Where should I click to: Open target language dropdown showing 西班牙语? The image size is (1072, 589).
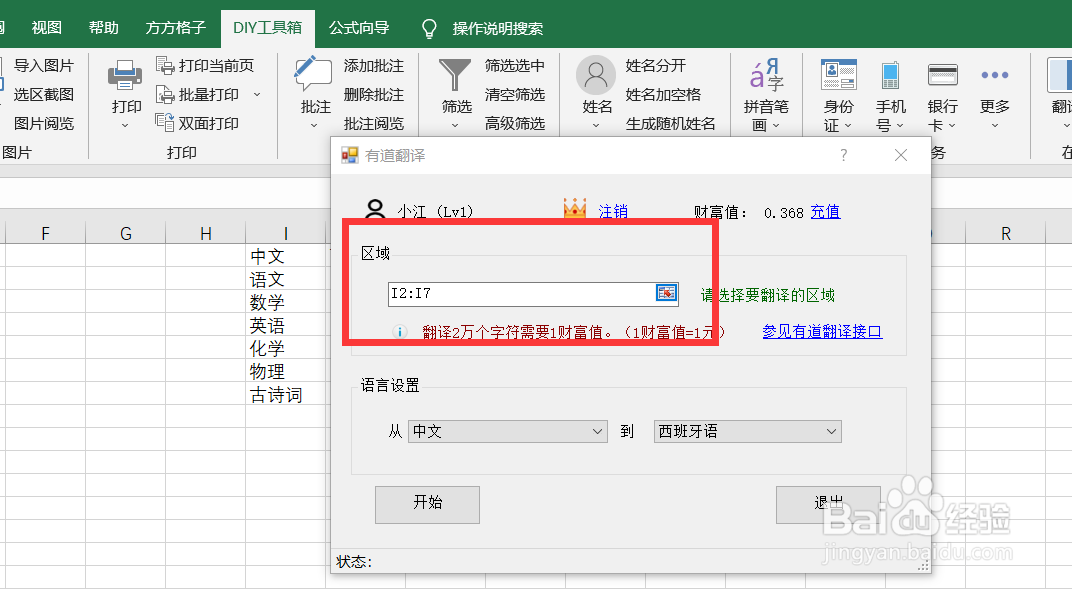(x=747, y=431)
